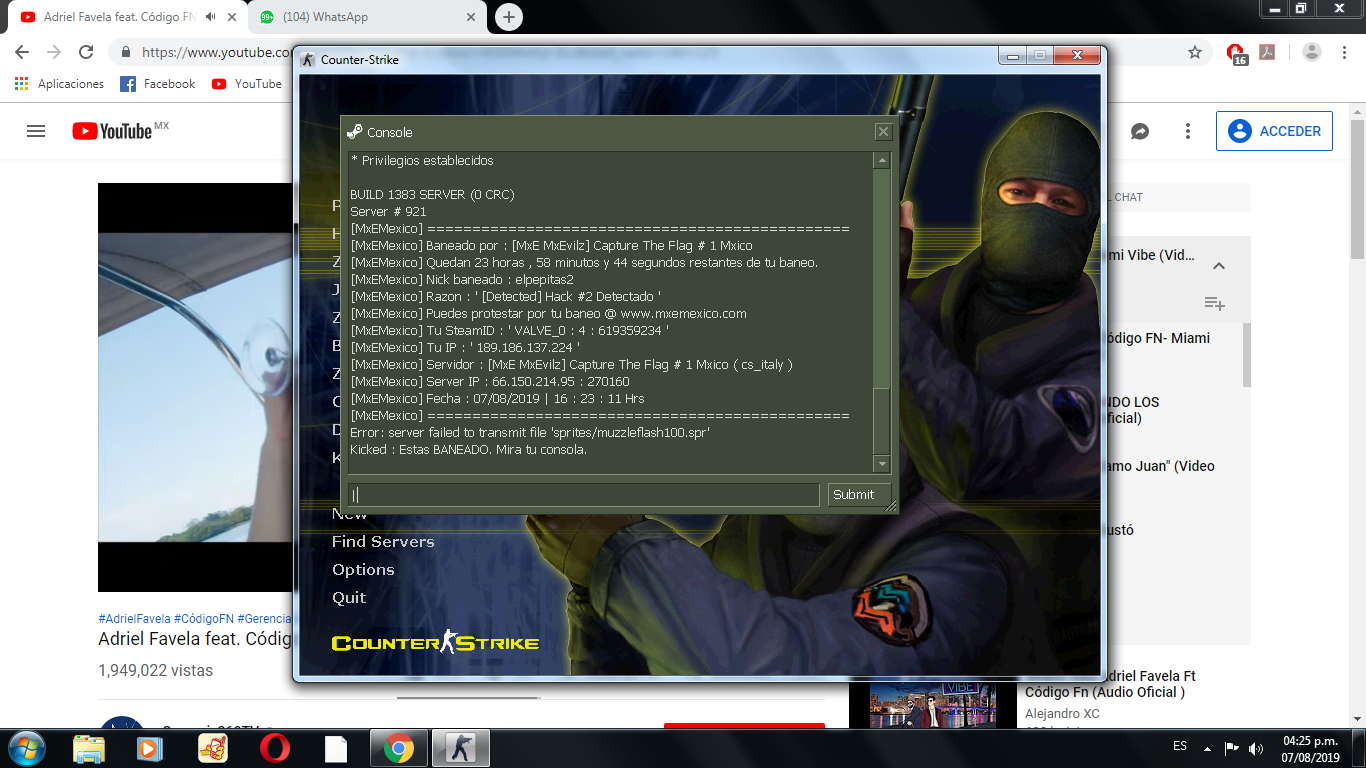Viewport: 1366px width, 768px height.
Task: Click the blank document taskbar icon
Action: click(x=336, y=748)
